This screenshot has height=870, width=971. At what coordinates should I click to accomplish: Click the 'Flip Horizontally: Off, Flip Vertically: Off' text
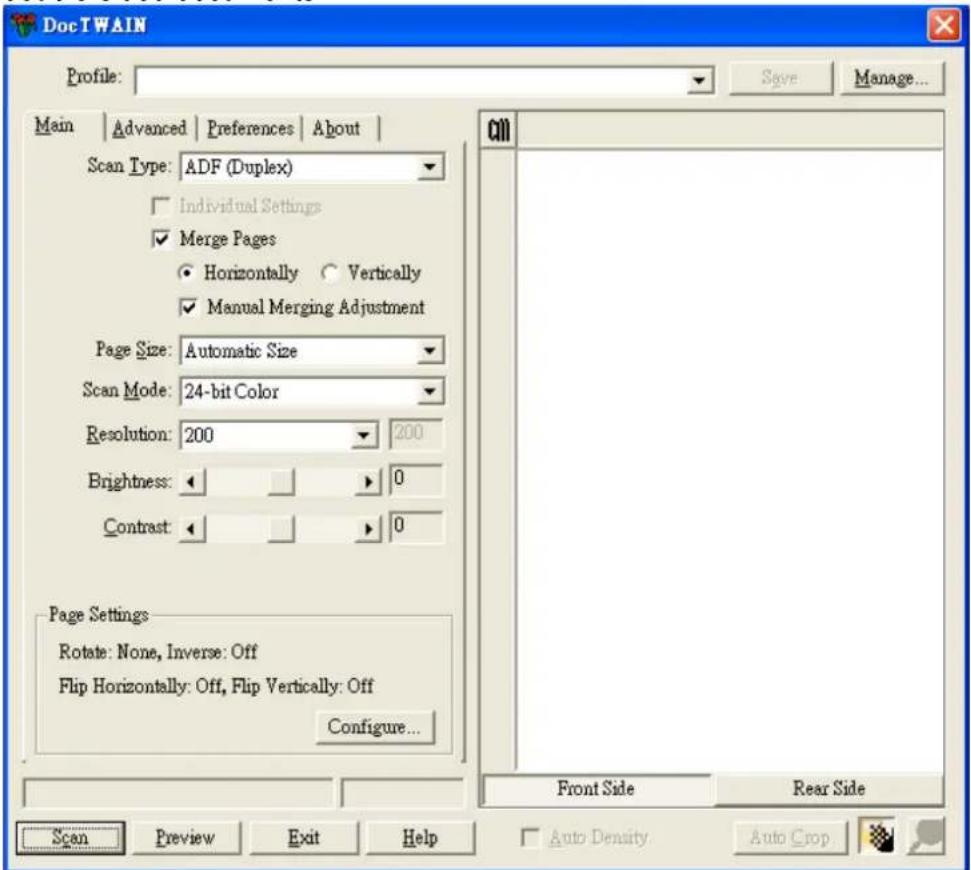pos(216,686)
